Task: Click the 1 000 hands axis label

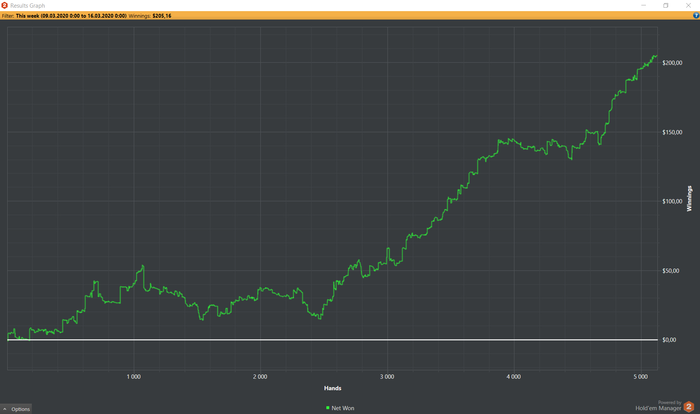Action: (133, 377)
